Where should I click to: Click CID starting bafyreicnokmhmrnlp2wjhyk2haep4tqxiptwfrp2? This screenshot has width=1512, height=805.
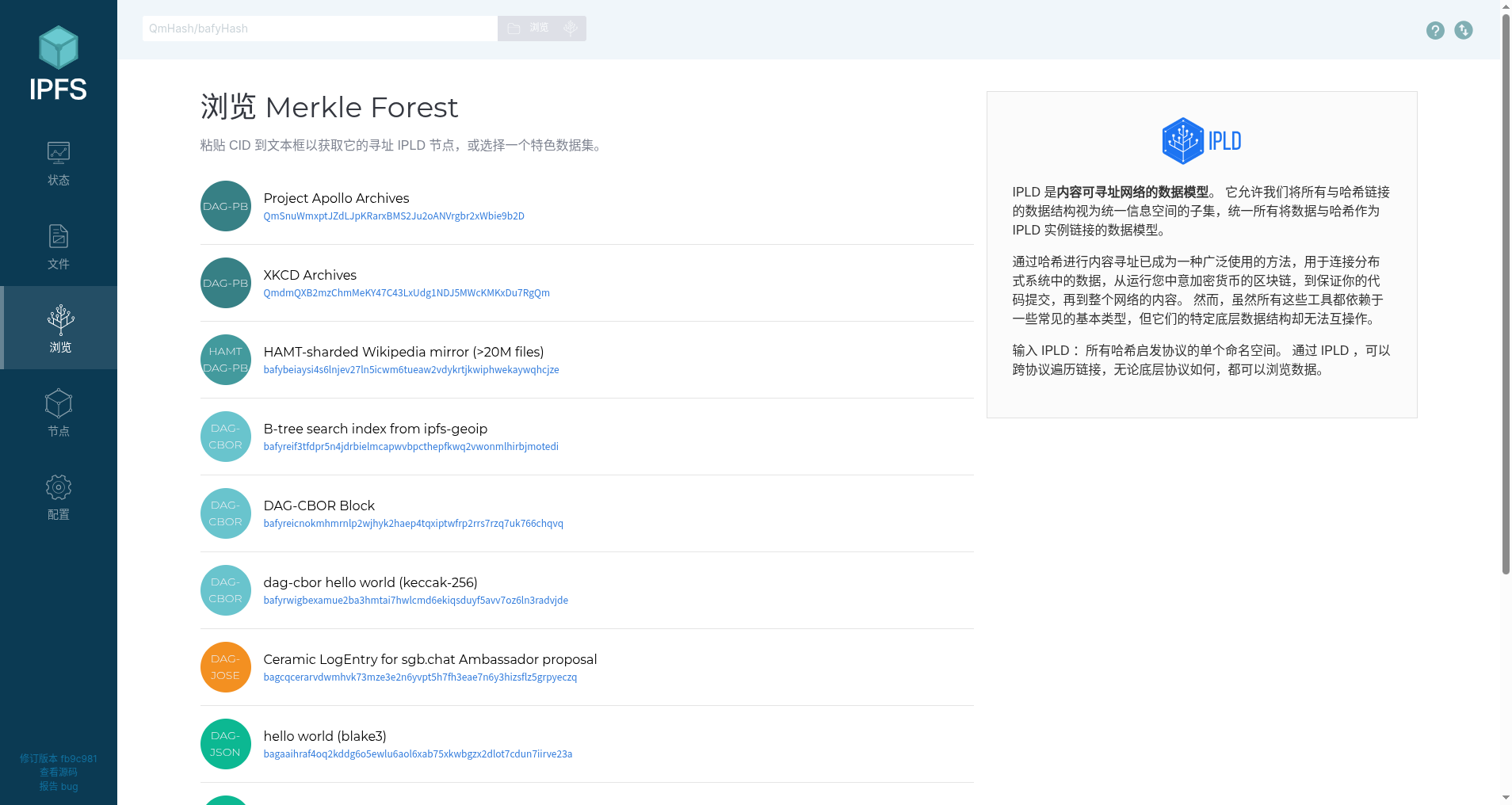pos(413,524)
